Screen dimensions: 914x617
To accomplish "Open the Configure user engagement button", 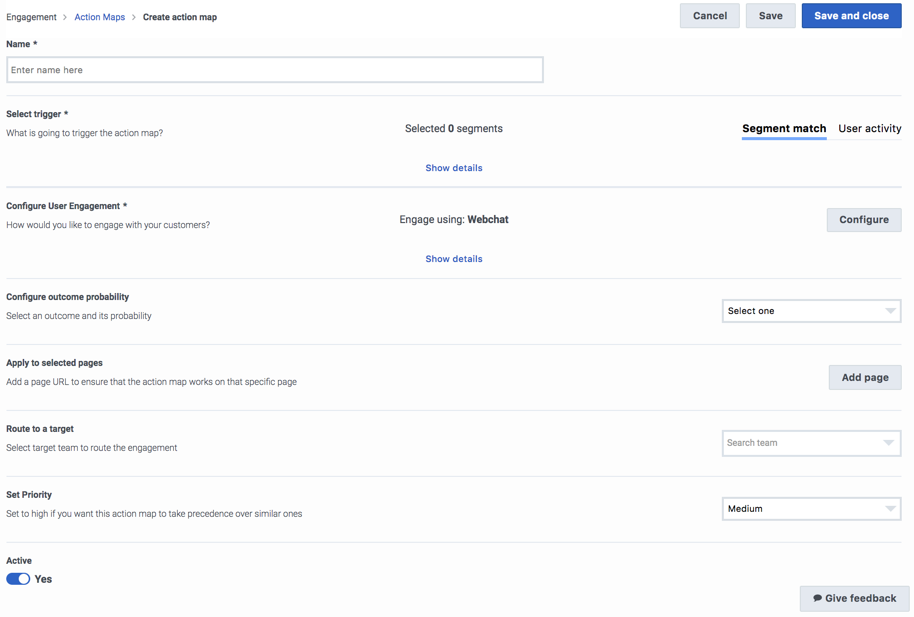I will (x=864, y=220).
